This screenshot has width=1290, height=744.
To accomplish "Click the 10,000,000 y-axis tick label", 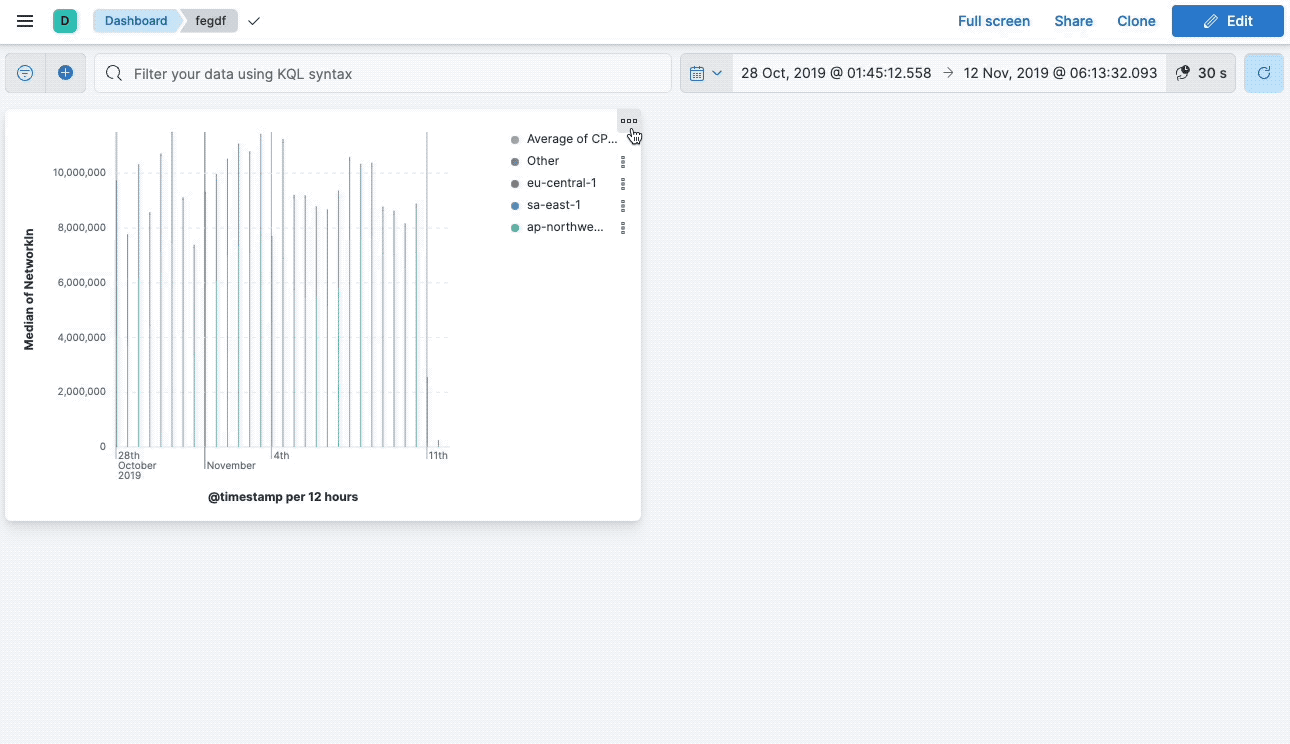I will pos(79,173).
